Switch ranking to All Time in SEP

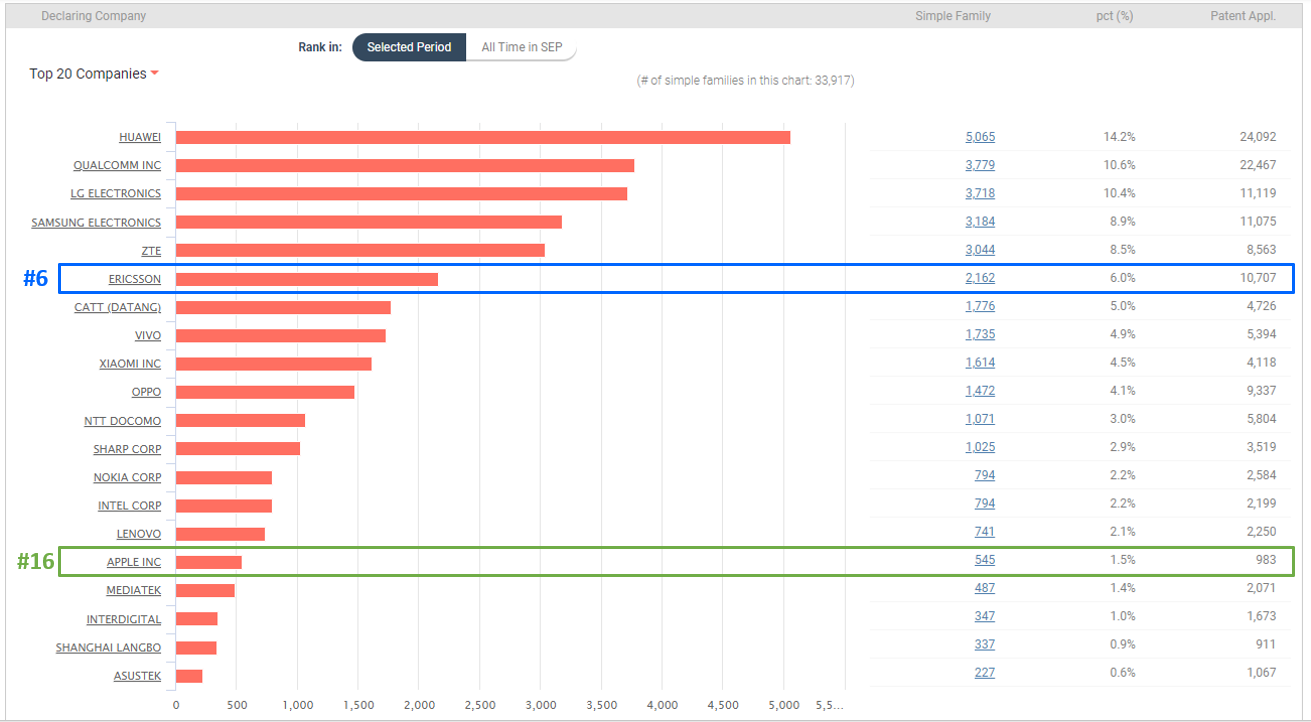521,47
